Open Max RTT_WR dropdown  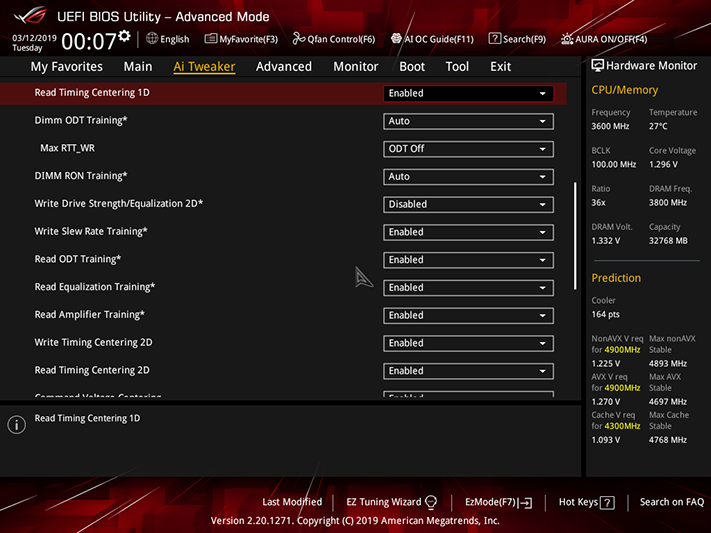[x=468, y=149]
